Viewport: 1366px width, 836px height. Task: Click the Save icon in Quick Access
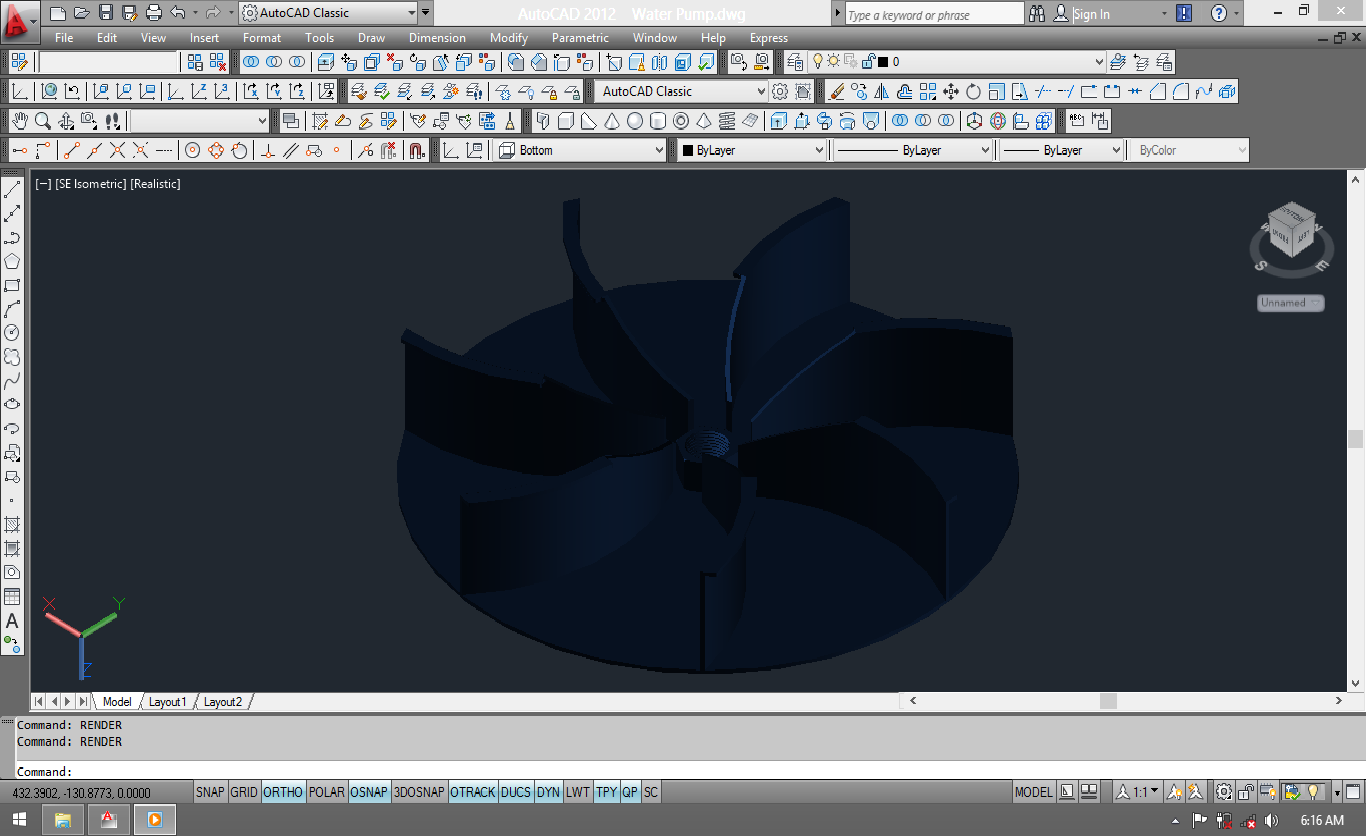coord(106,13)
